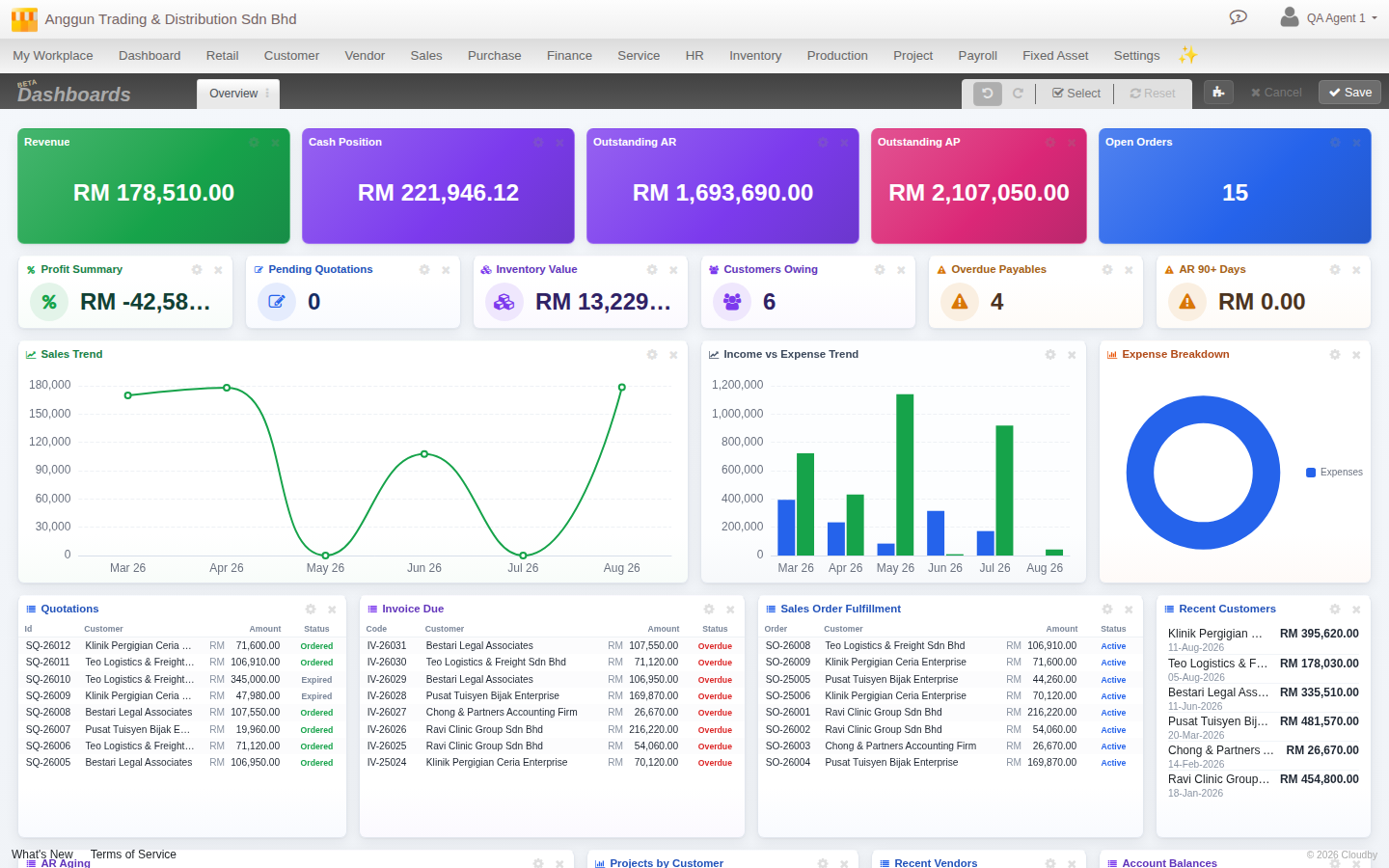The height and width of the screenshot is (868, 1389).
Task: Click the people icon in Customers Owing
Action: tap(732, 302)
